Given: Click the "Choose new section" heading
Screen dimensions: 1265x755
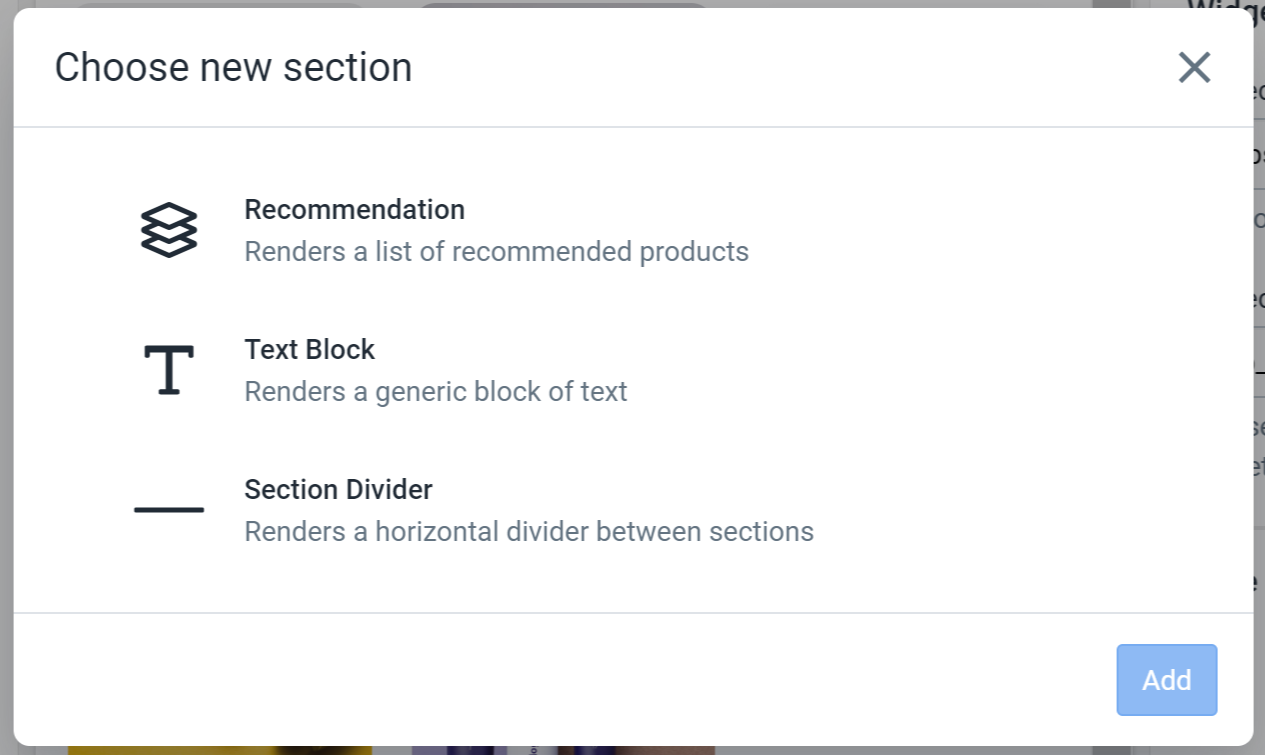Looking at the screenshot, I should coord(233,68).
